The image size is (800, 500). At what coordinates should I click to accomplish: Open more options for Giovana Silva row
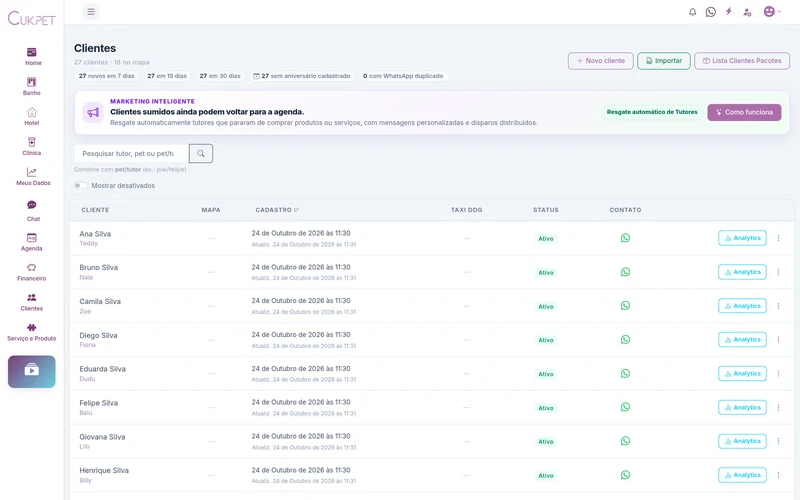(x=778, y=441)
